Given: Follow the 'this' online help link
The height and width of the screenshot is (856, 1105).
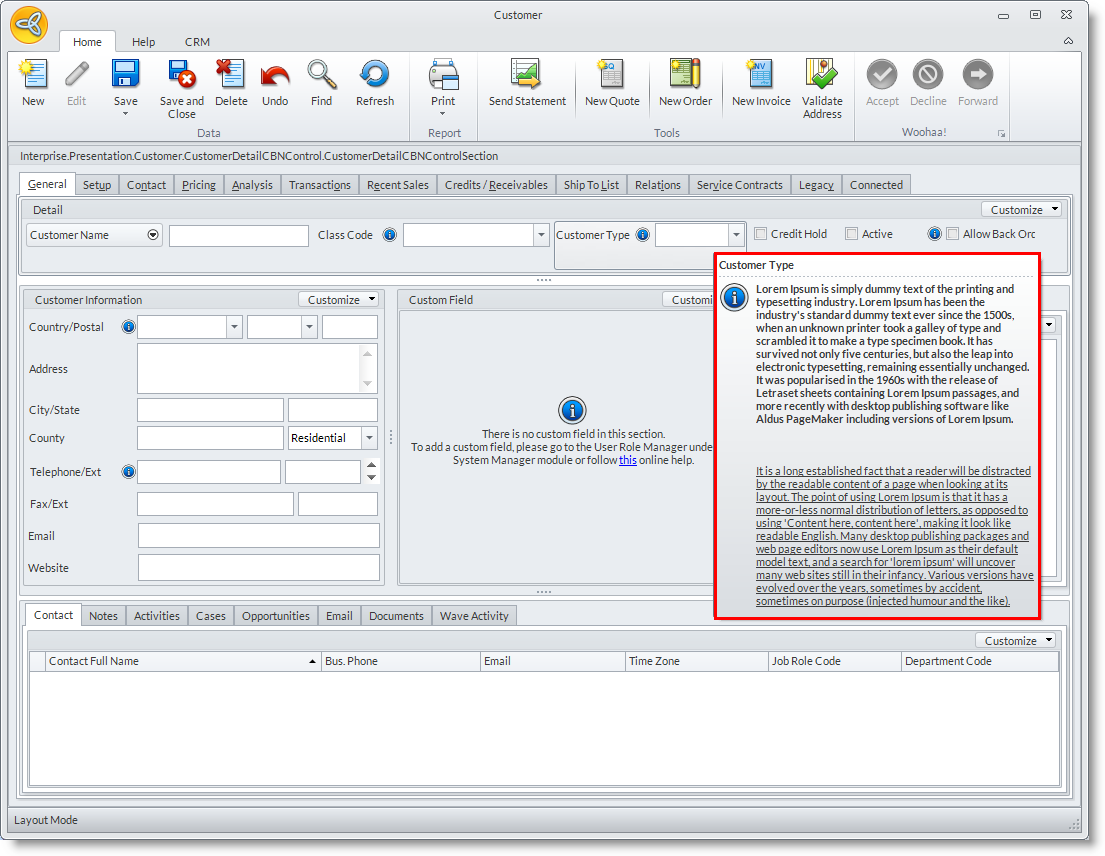Looking at the screenshot, I should [x=627, y=460].
